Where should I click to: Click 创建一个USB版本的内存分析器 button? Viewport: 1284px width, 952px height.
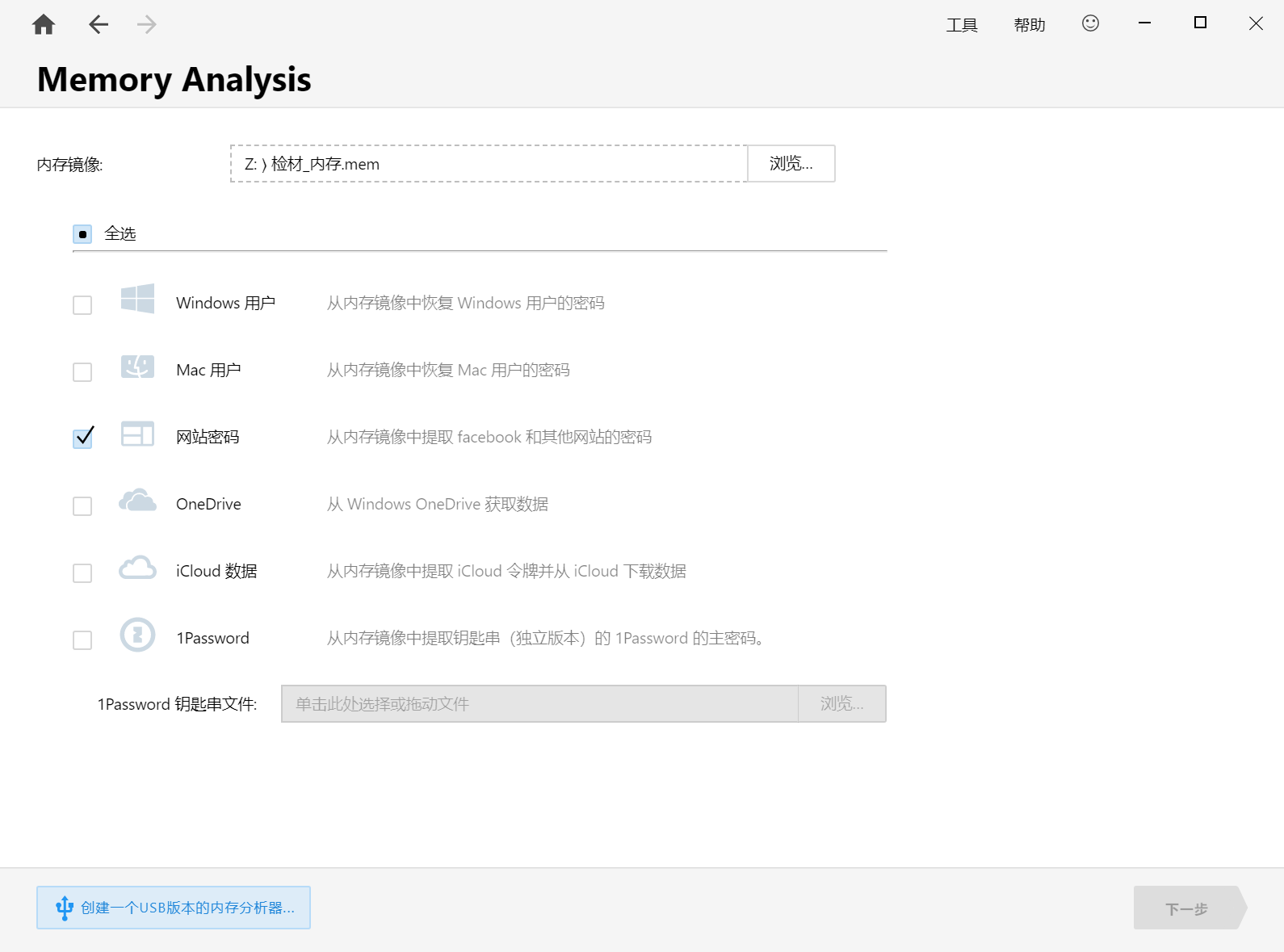pyautogui.click(x=174, y=908)
